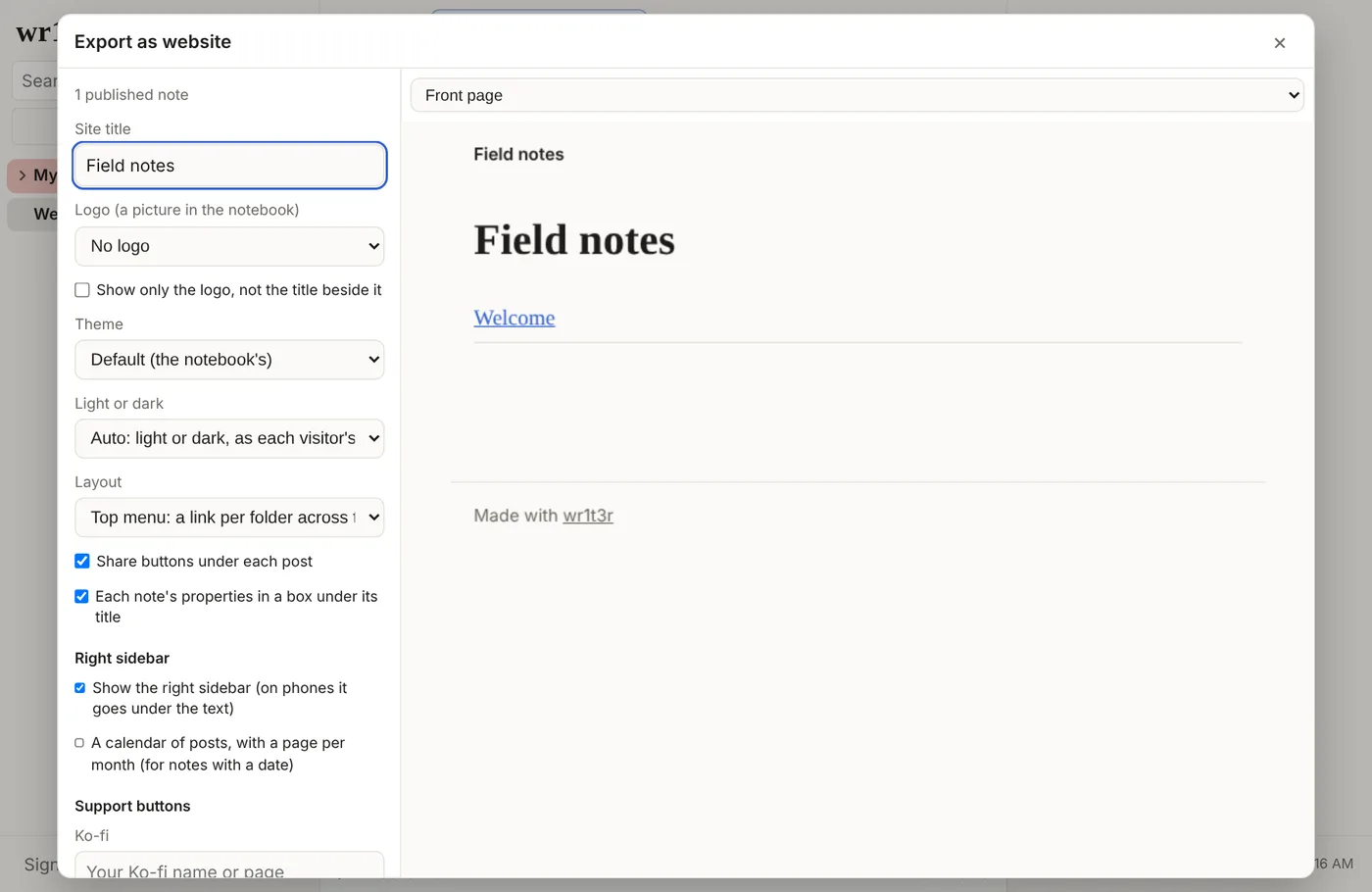This screenshot has height=892, width=1372.
Task: Toggle Show only the logo checkbox
Action: [x=82, y=290]
